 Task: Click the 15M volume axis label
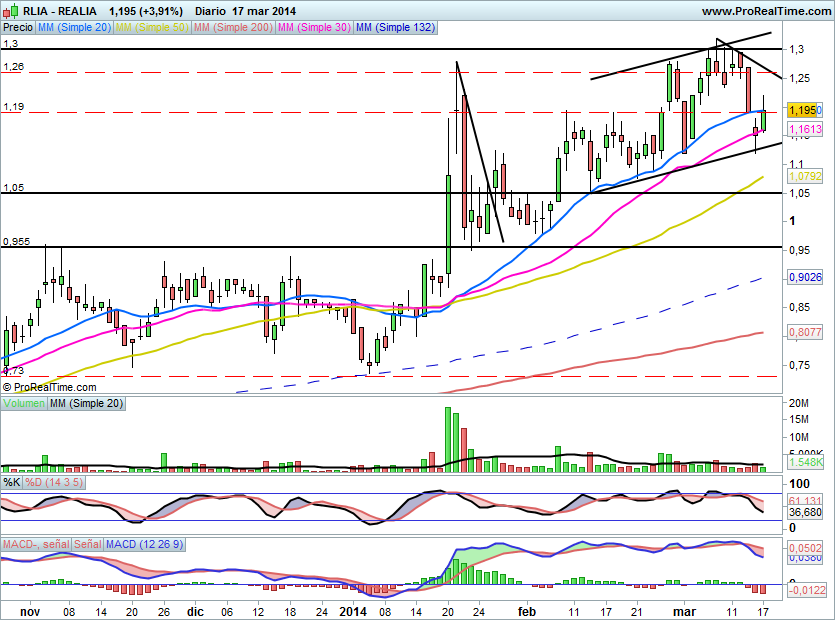tap(799, 419)
